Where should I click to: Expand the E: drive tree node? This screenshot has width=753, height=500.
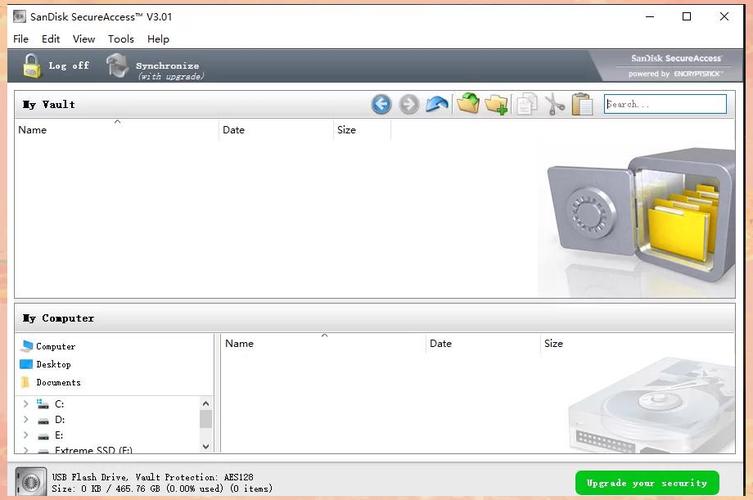[x=26, y=436]
